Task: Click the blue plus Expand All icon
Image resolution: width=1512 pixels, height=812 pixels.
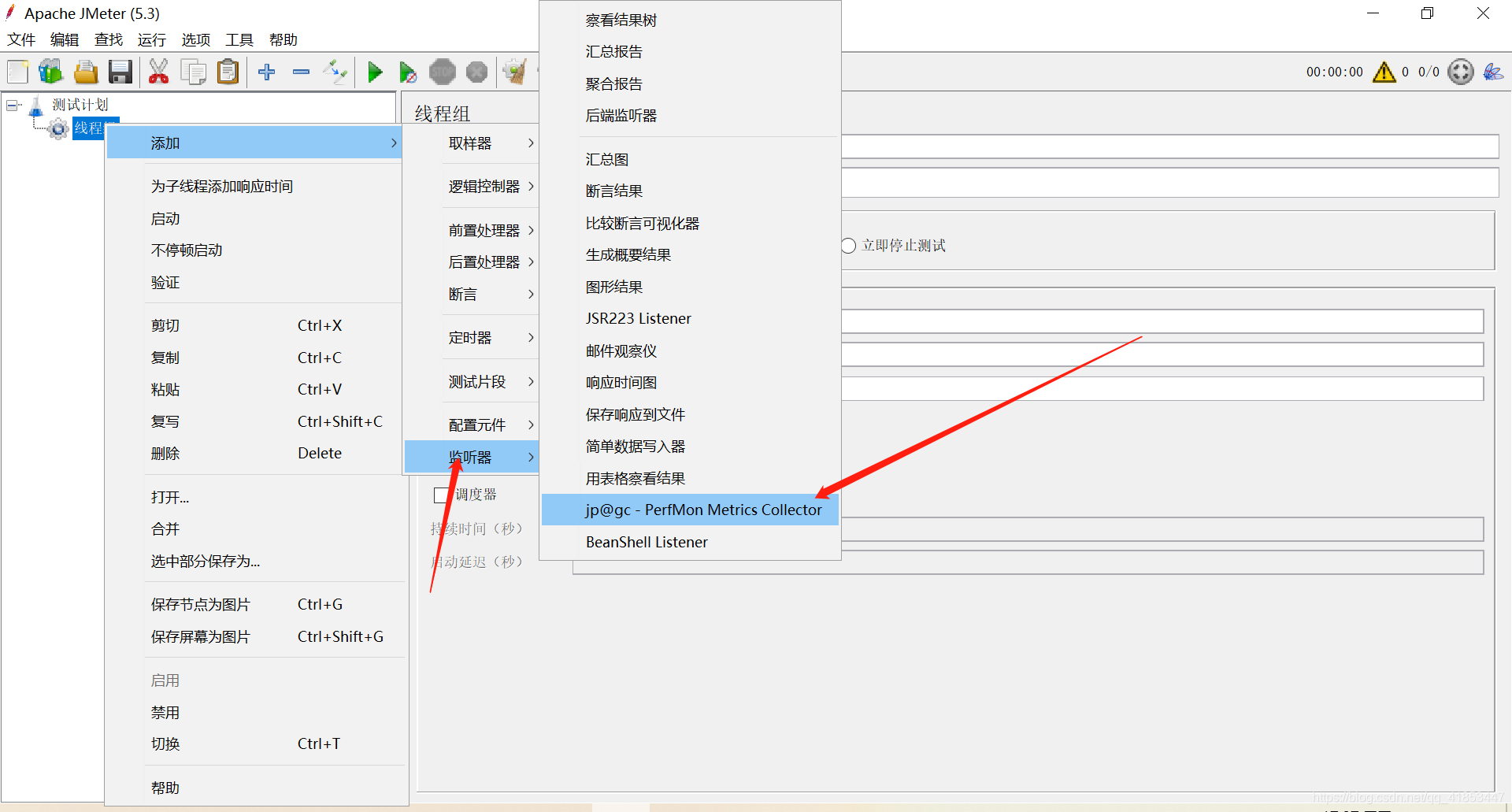Action: (267, 72)
